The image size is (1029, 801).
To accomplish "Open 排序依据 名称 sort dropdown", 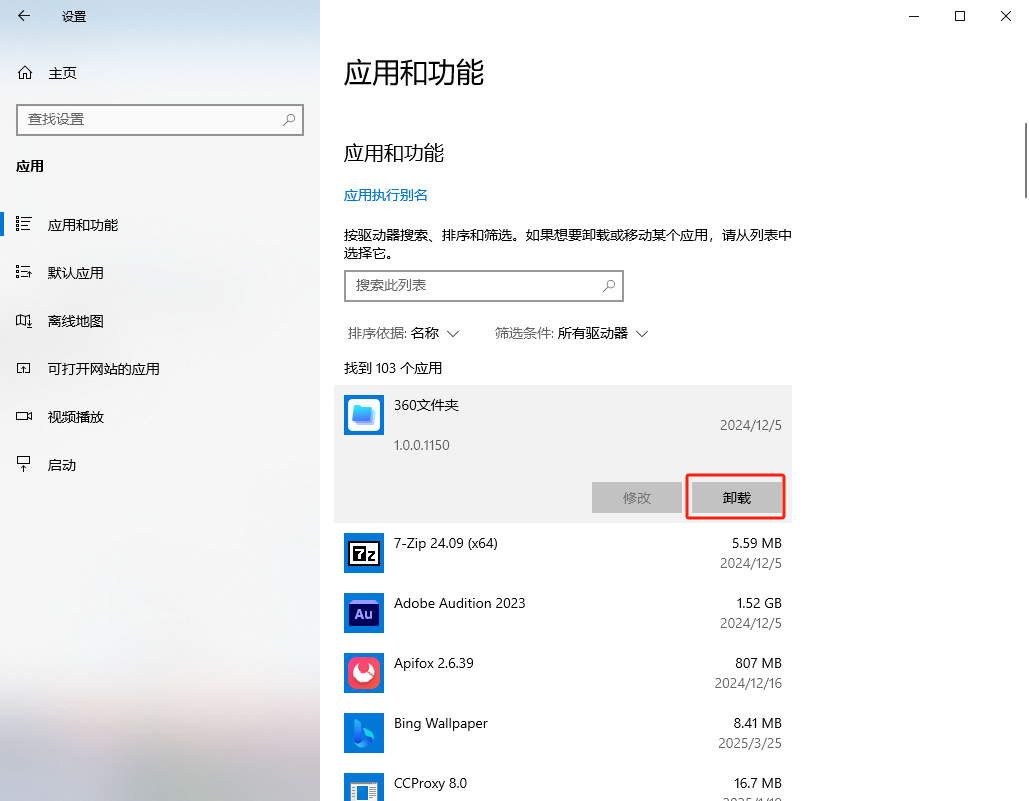I will 403,333.
